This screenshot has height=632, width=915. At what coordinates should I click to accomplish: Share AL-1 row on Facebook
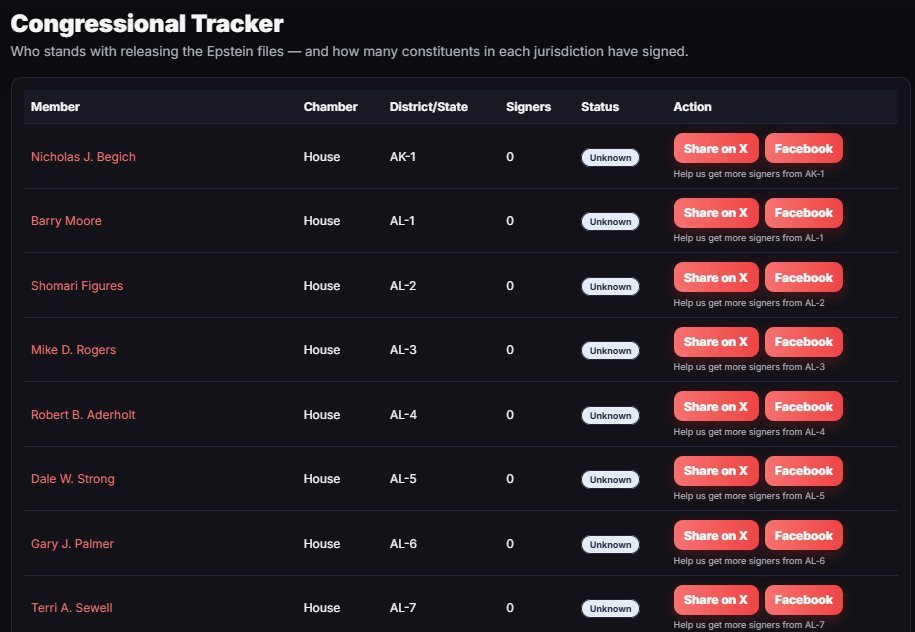804,213
